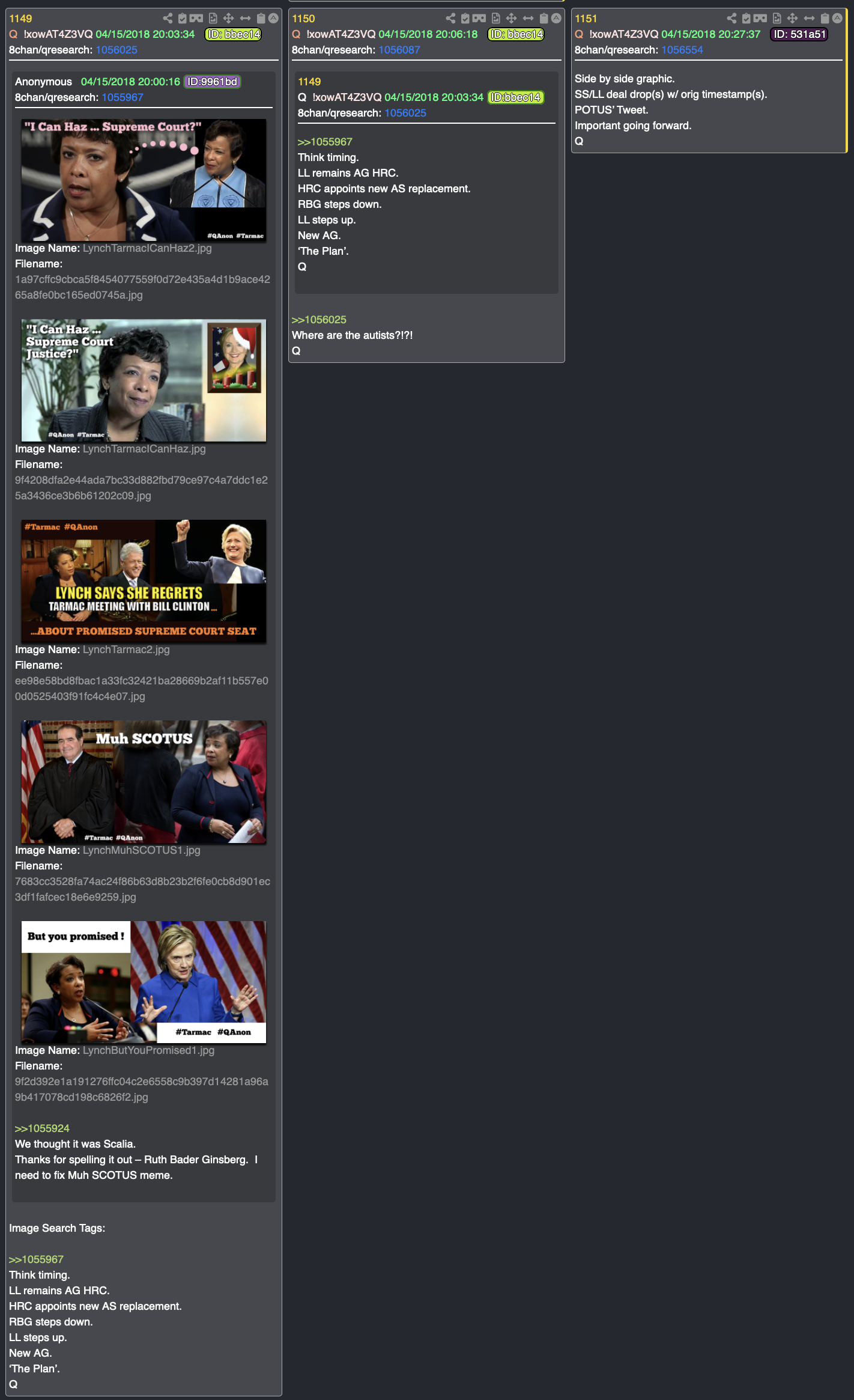
Task: Click the horizontal arrows icon on post 1151
Action: (809, 19)
